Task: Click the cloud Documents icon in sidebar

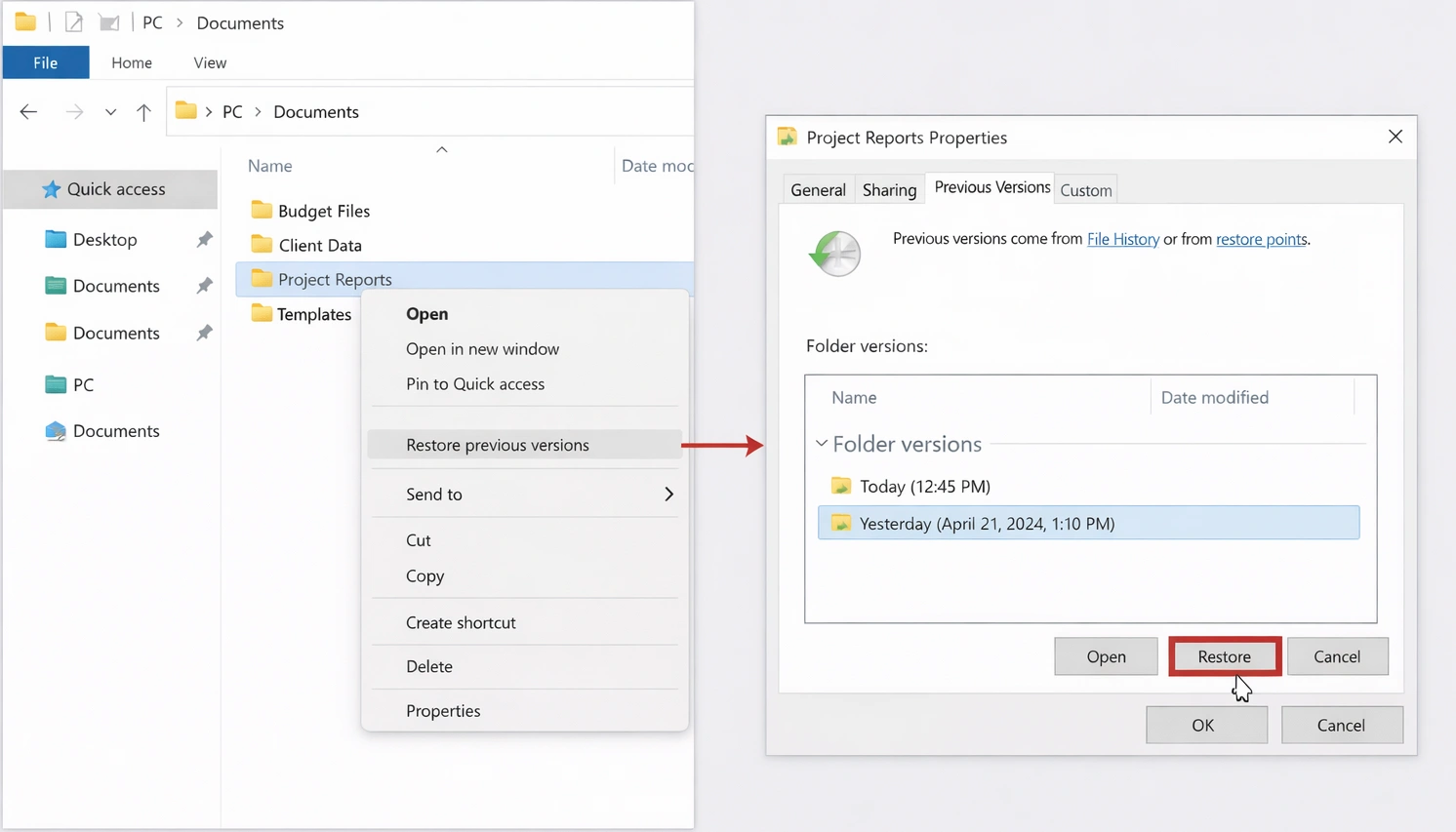Action: 56,430
